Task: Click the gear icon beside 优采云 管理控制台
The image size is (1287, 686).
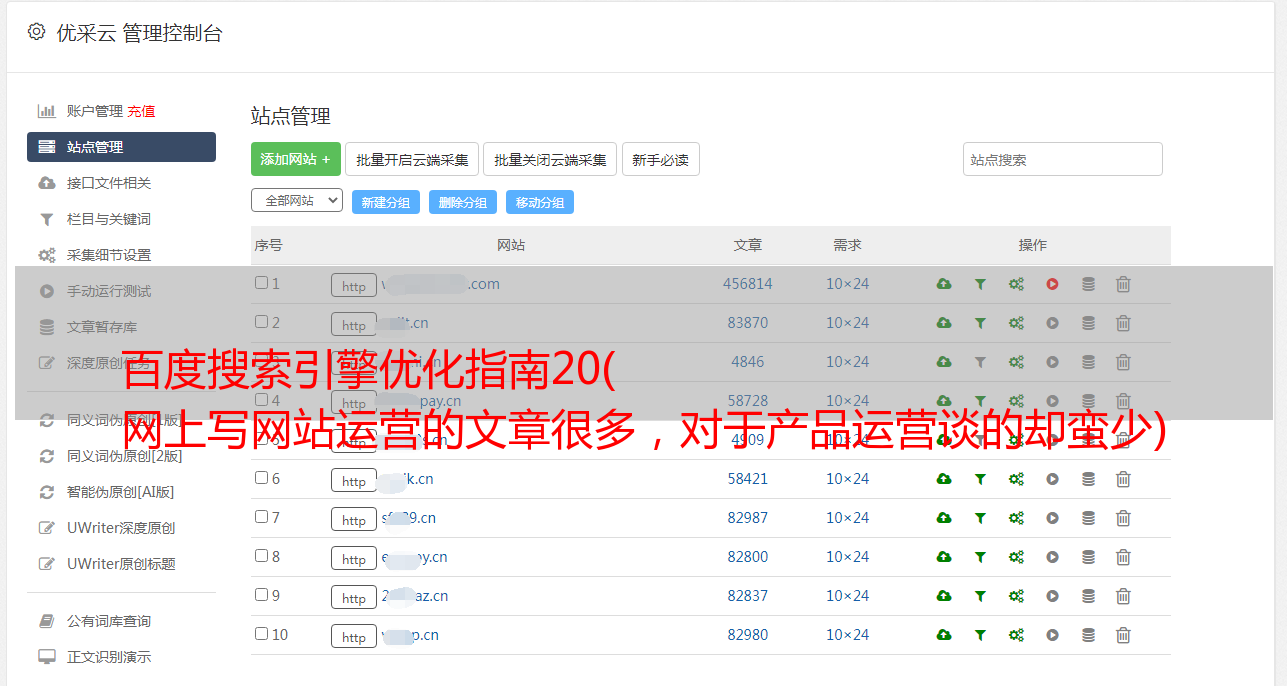Action: click(x=37, y=32)
